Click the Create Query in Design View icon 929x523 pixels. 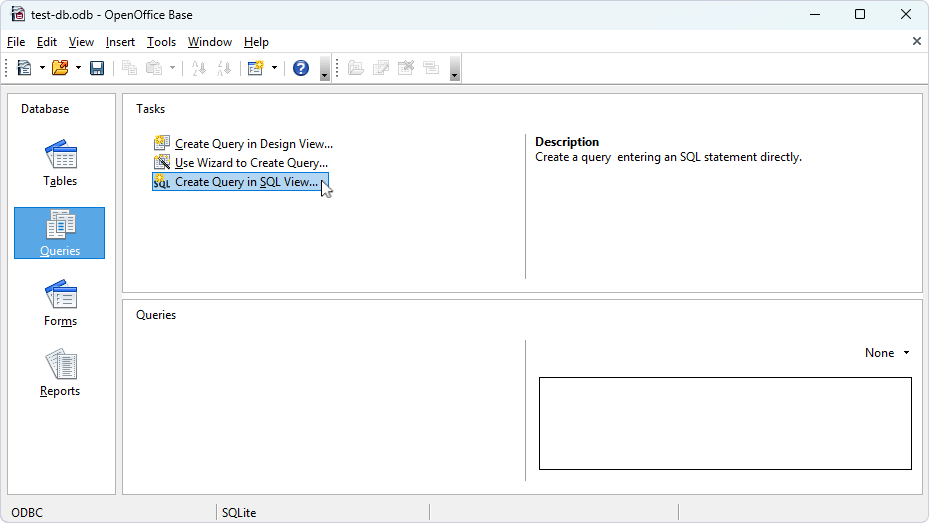(162, 143)
